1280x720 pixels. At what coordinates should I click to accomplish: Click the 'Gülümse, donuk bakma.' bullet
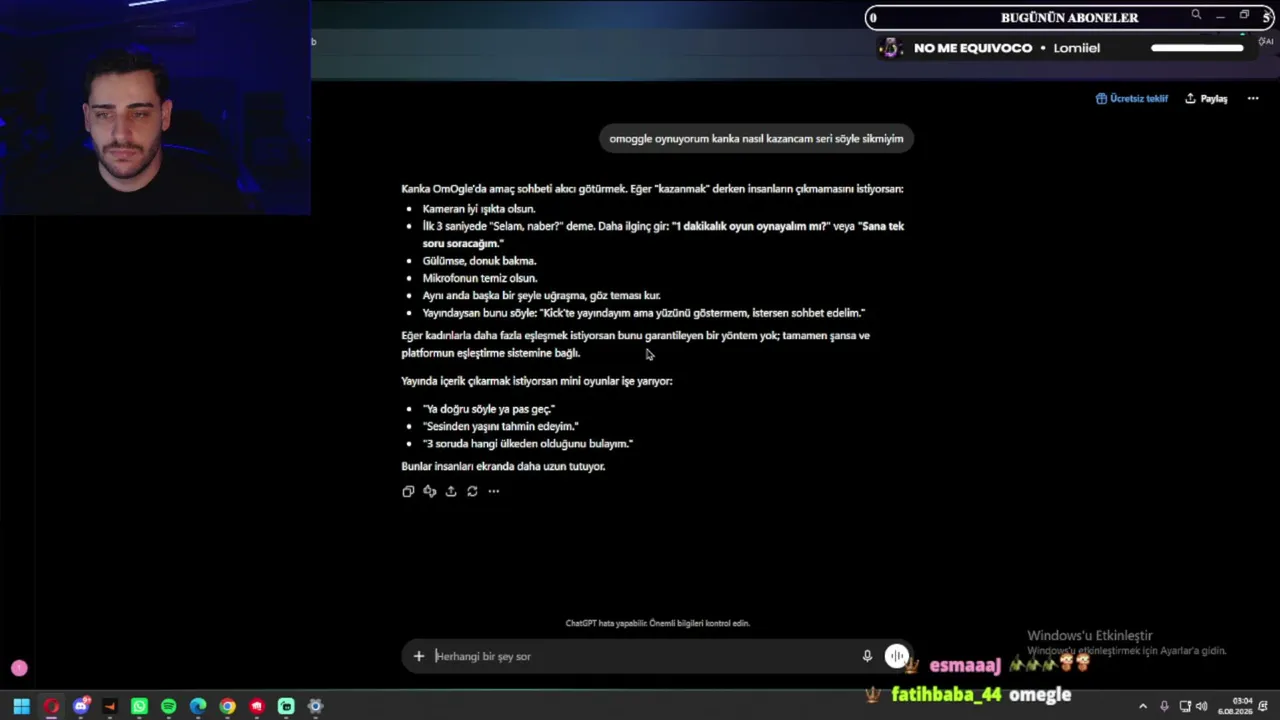(479, 261)
